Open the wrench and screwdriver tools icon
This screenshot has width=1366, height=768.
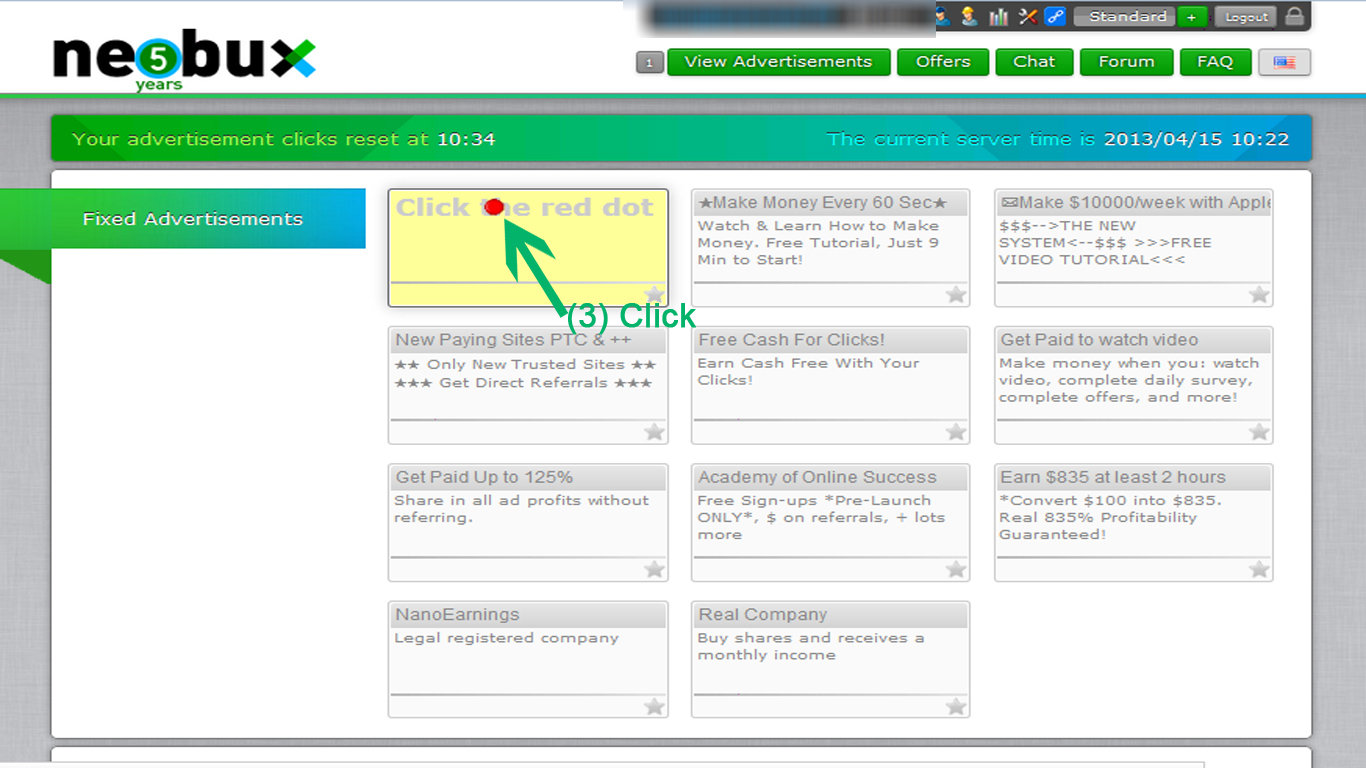click(1027, 16)
